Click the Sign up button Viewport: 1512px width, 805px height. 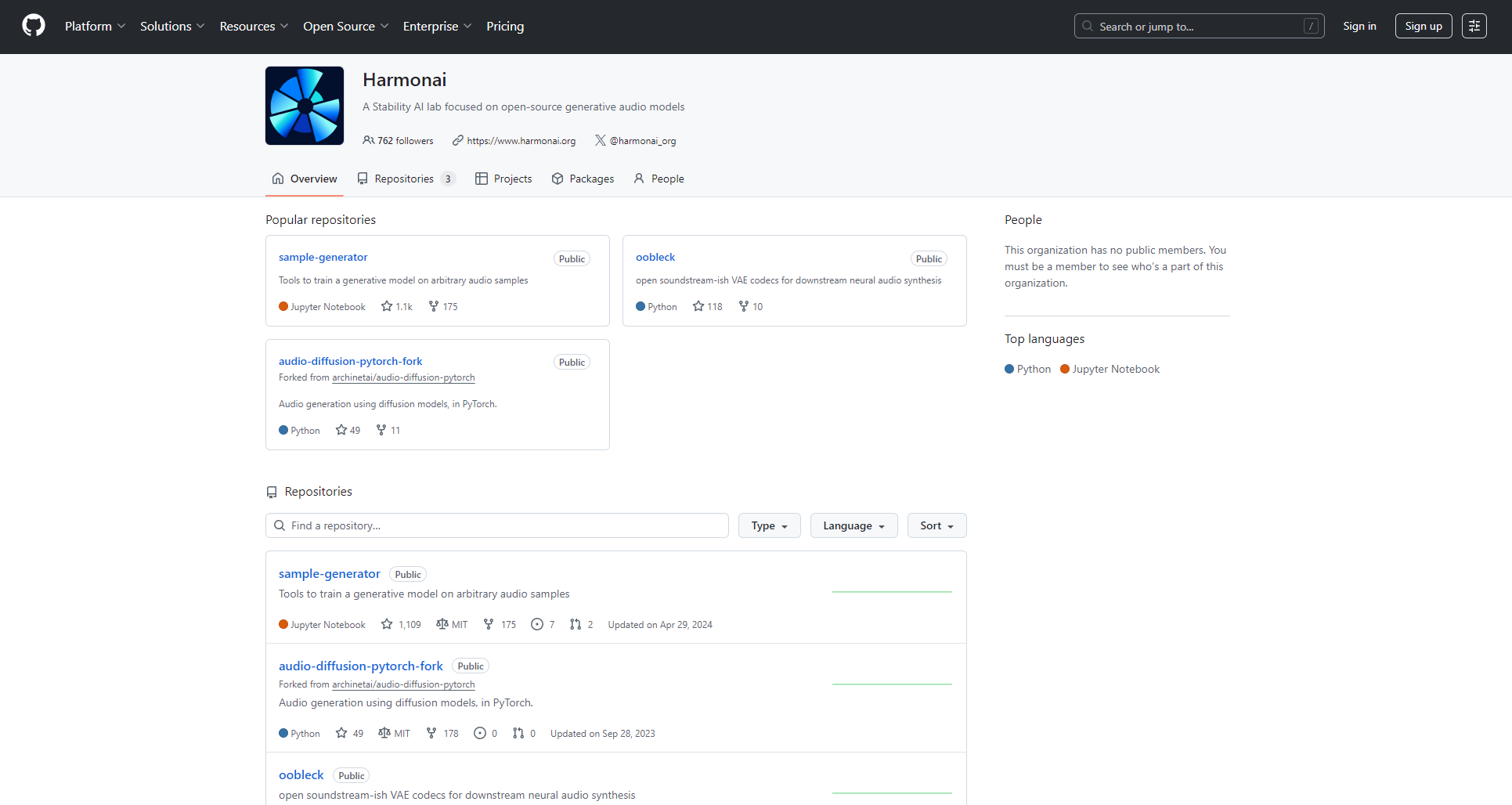pyautogui.click(x=1423, y=26)
